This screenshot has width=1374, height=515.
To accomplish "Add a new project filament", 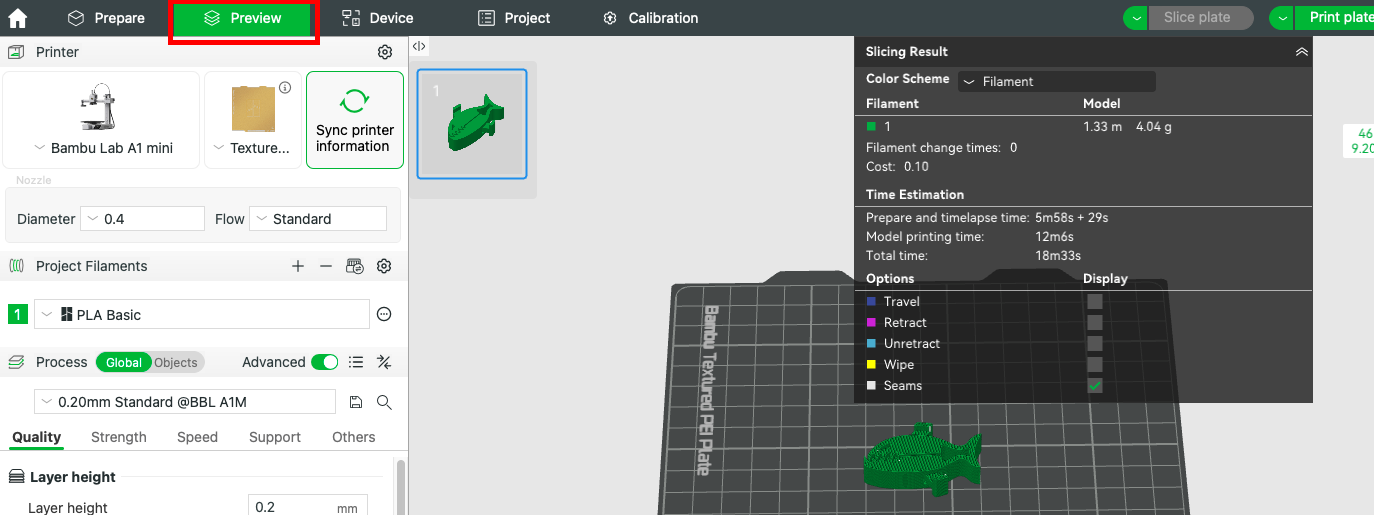I will [x=297, y=266].
